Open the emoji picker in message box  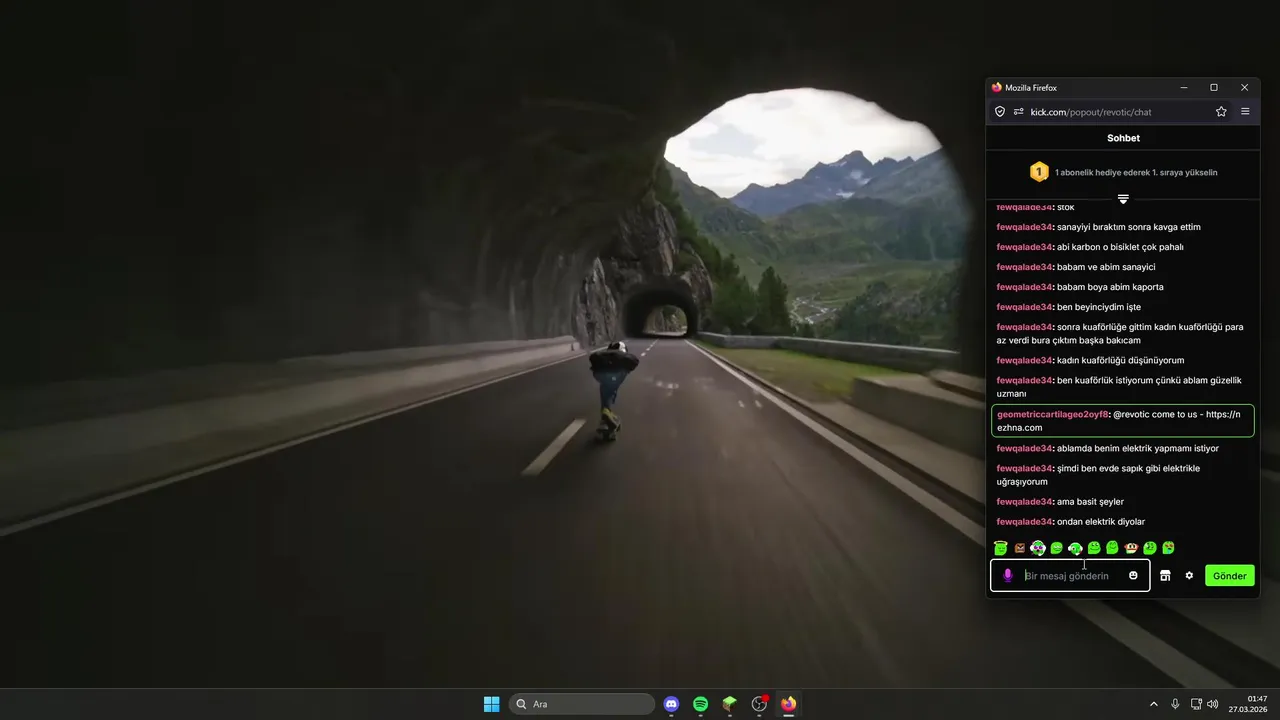[x=1133, y=575]
